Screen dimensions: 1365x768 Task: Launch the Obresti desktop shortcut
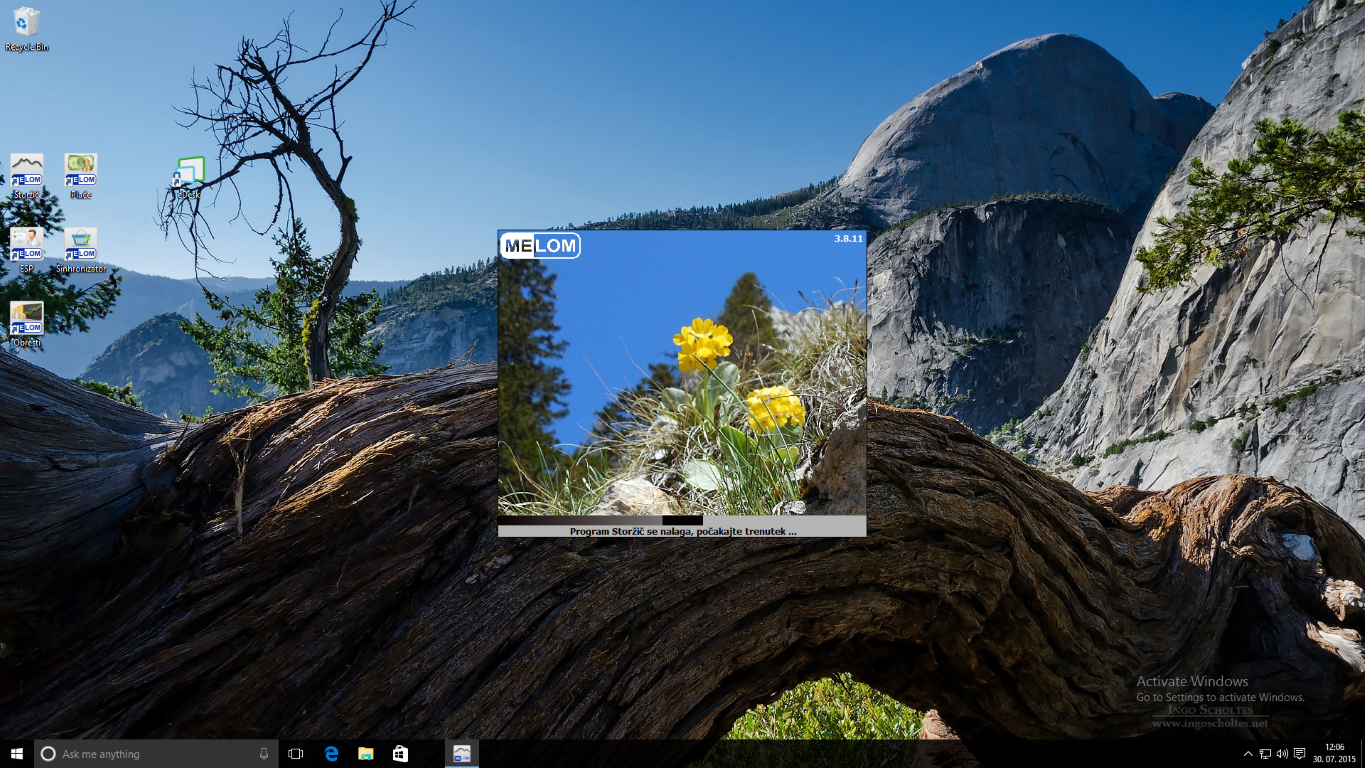click(26, 320)
